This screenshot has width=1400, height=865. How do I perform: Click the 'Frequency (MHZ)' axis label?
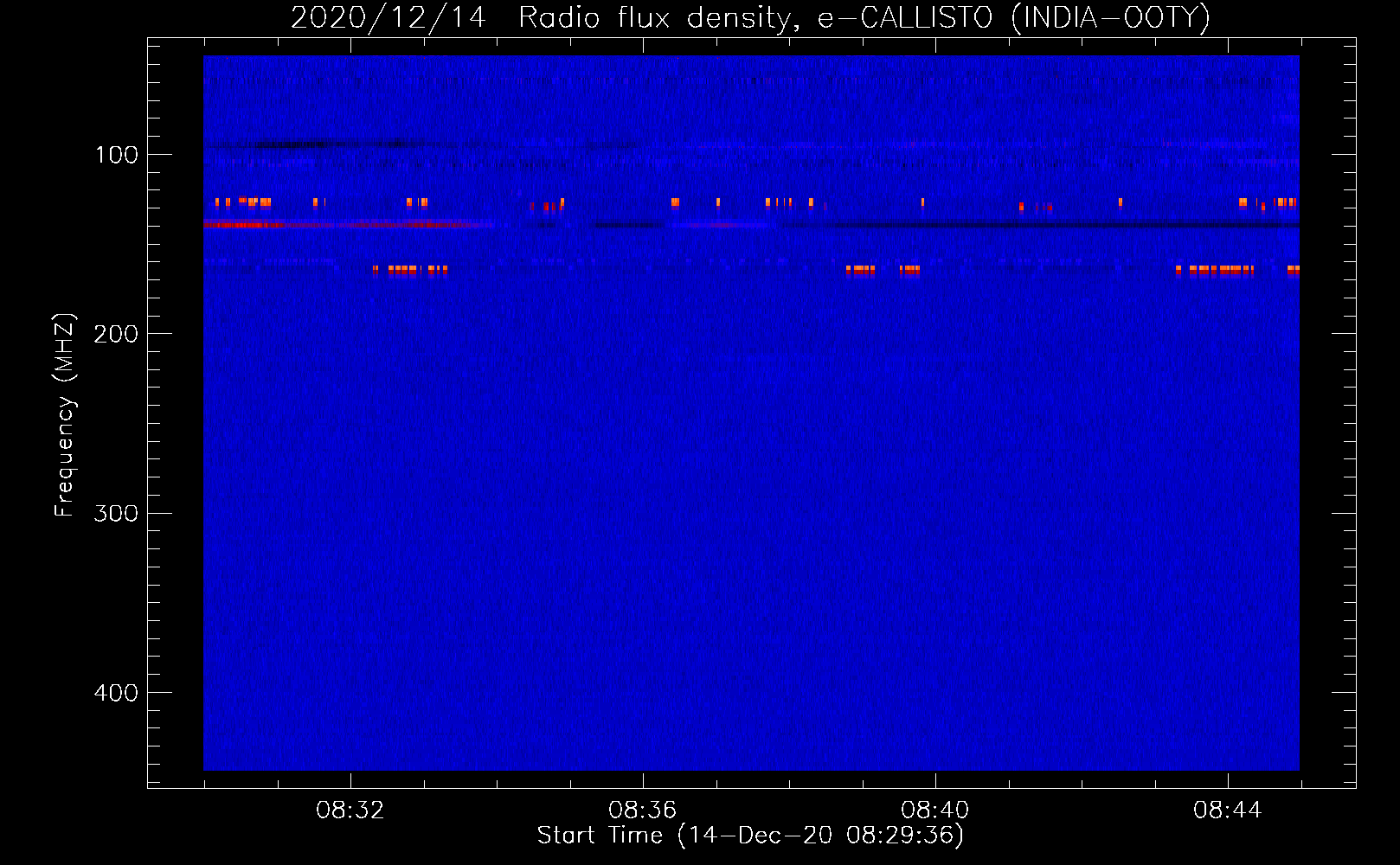coord(65,414)
